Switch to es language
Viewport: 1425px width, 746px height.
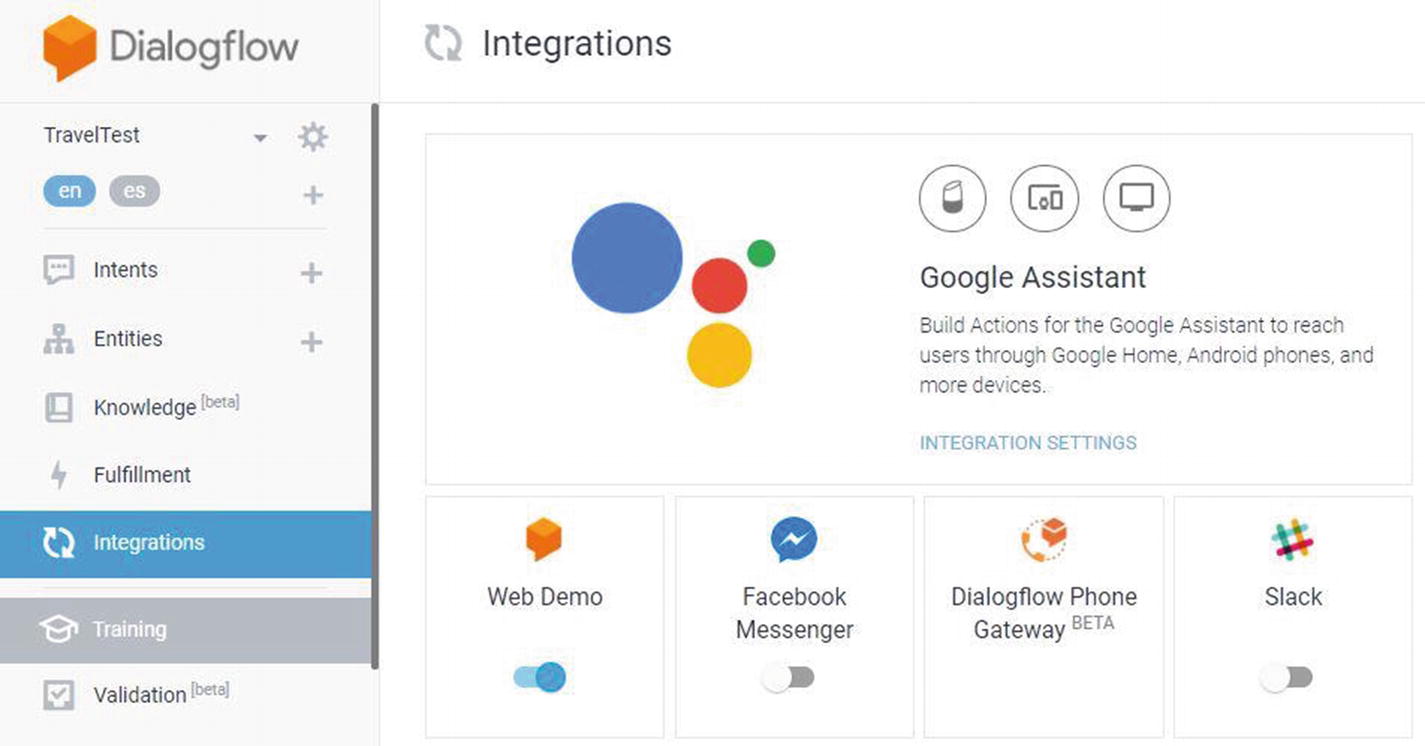[x=134, y=191]
